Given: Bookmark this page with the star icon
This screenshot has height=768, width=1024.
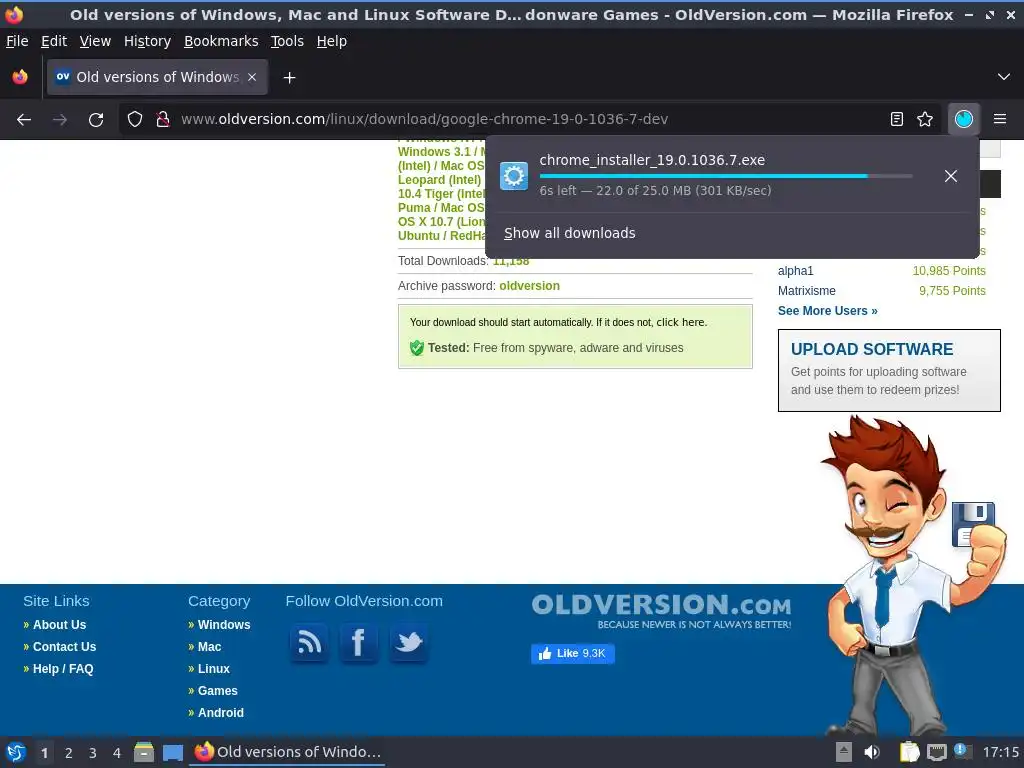Looking at the screenshot, I should [925, 119].
